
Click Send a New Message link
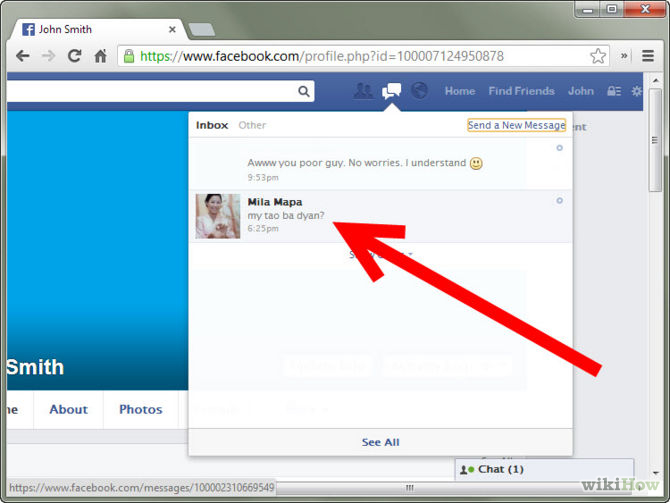516,125
